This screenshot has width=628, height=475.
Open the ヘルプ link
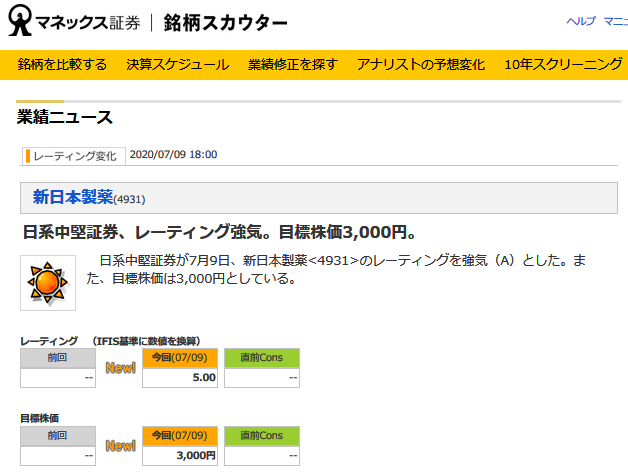pos(580,22)
